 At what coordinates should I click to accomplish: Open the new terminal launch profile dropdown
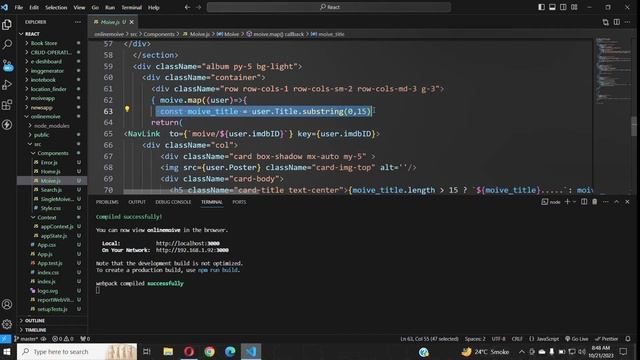pyautogui.click(x=575, y=202)
